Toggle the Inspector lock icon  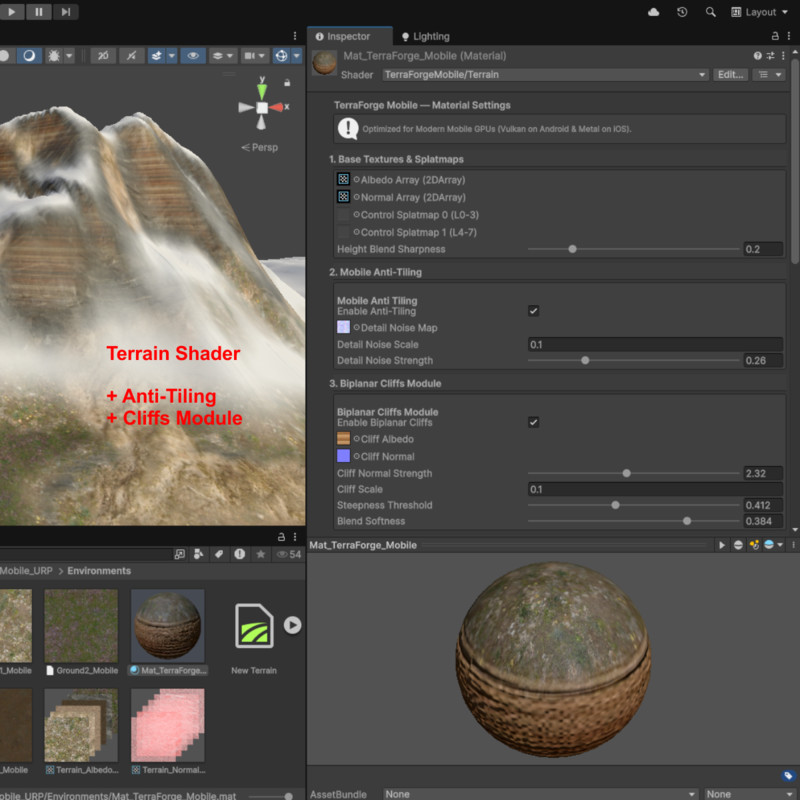(x=775, y=36)
